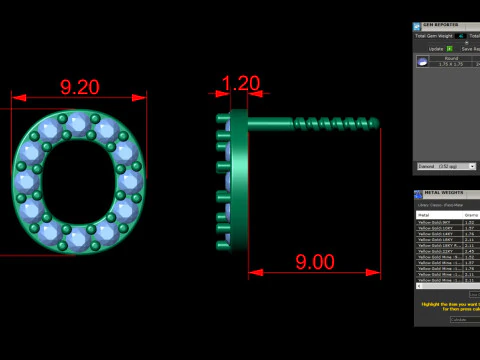The image size is (480, 360).
Task: Select Yellow Gold 14KY row
Action: 448,234
